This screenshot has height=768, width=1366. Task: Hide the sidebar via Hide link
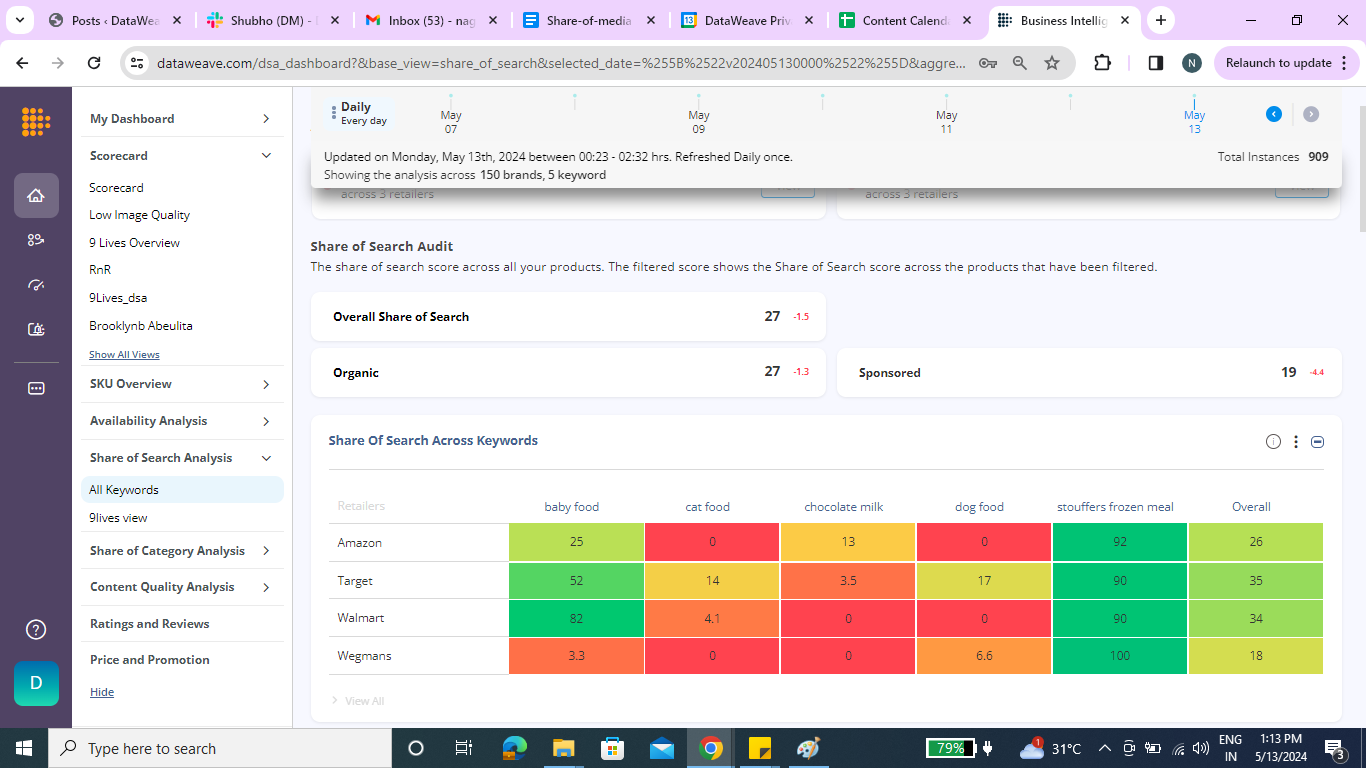102,692
